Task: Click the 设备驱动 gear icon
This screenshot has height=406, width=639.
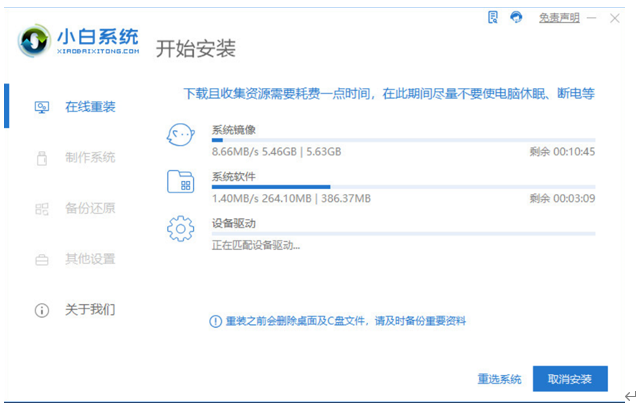Action: [x=181, y=229]
